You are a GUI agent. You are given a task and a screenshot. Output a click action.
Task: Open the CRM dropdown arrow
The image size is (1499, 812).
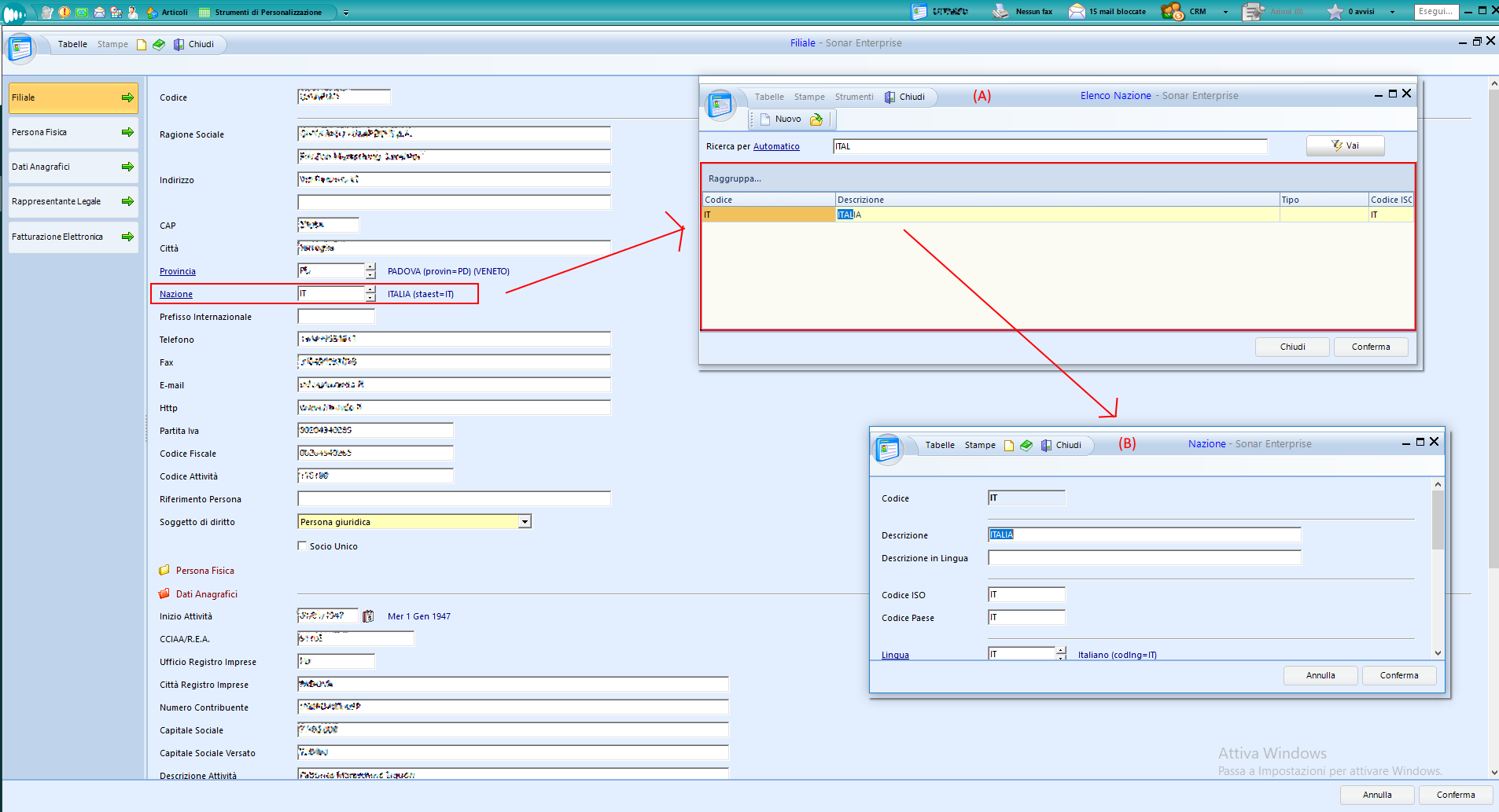click(x=1225, y=12)
